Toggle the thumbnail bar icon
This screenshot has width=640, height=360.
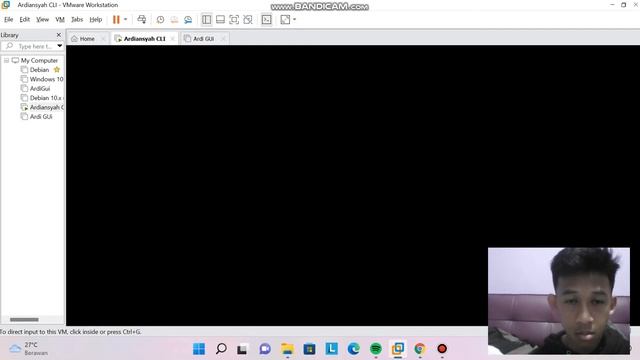point(220,20)
